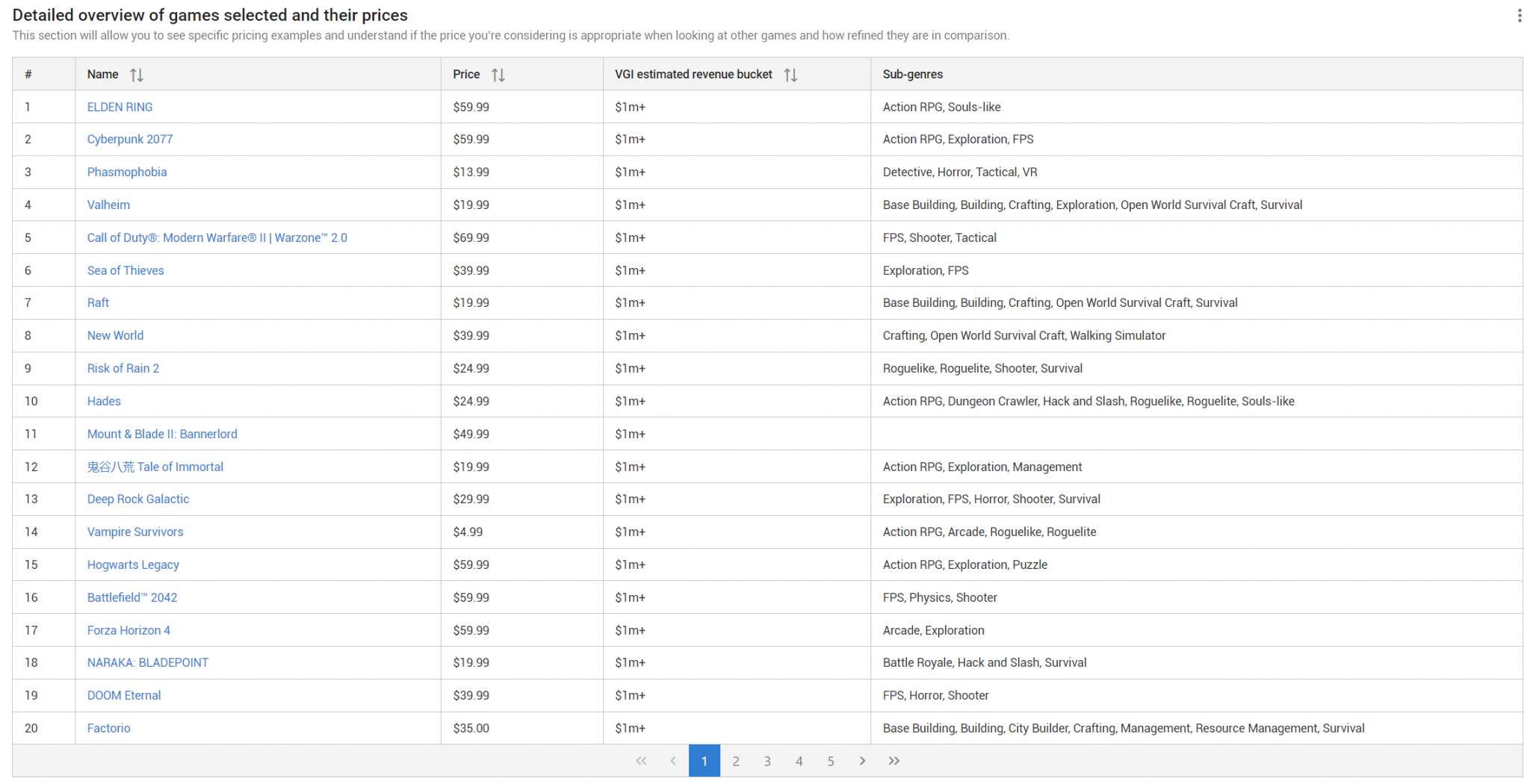Open the Sea of Thieves link
This screenshot has width=1530, height=784.
[126, 270]
